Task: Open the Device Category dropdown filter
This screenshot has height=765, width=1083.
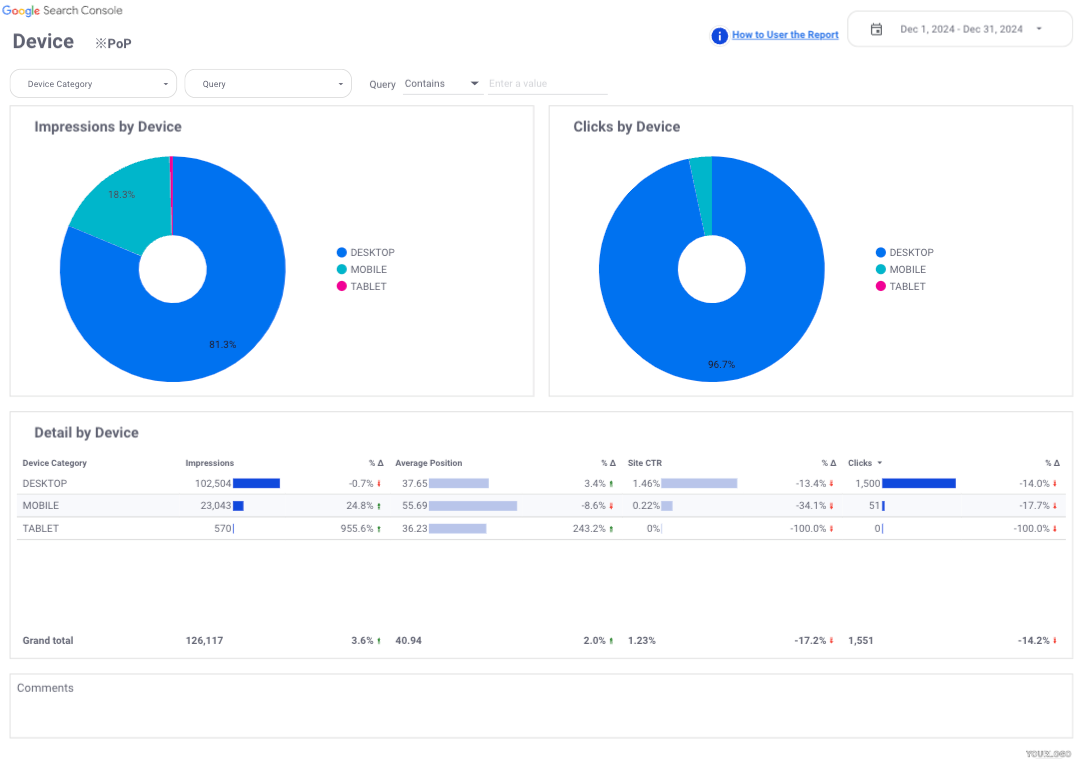Action: [93, 84]
